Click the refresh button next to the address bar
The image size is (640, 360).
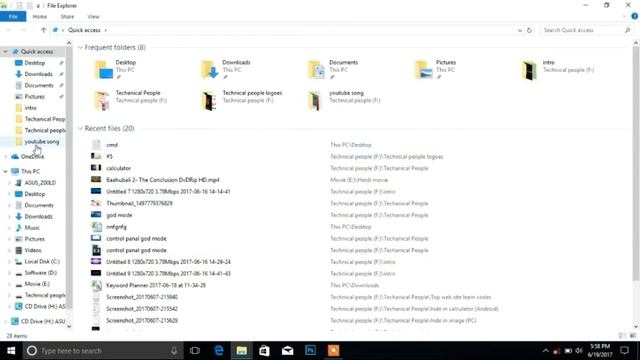529,30
